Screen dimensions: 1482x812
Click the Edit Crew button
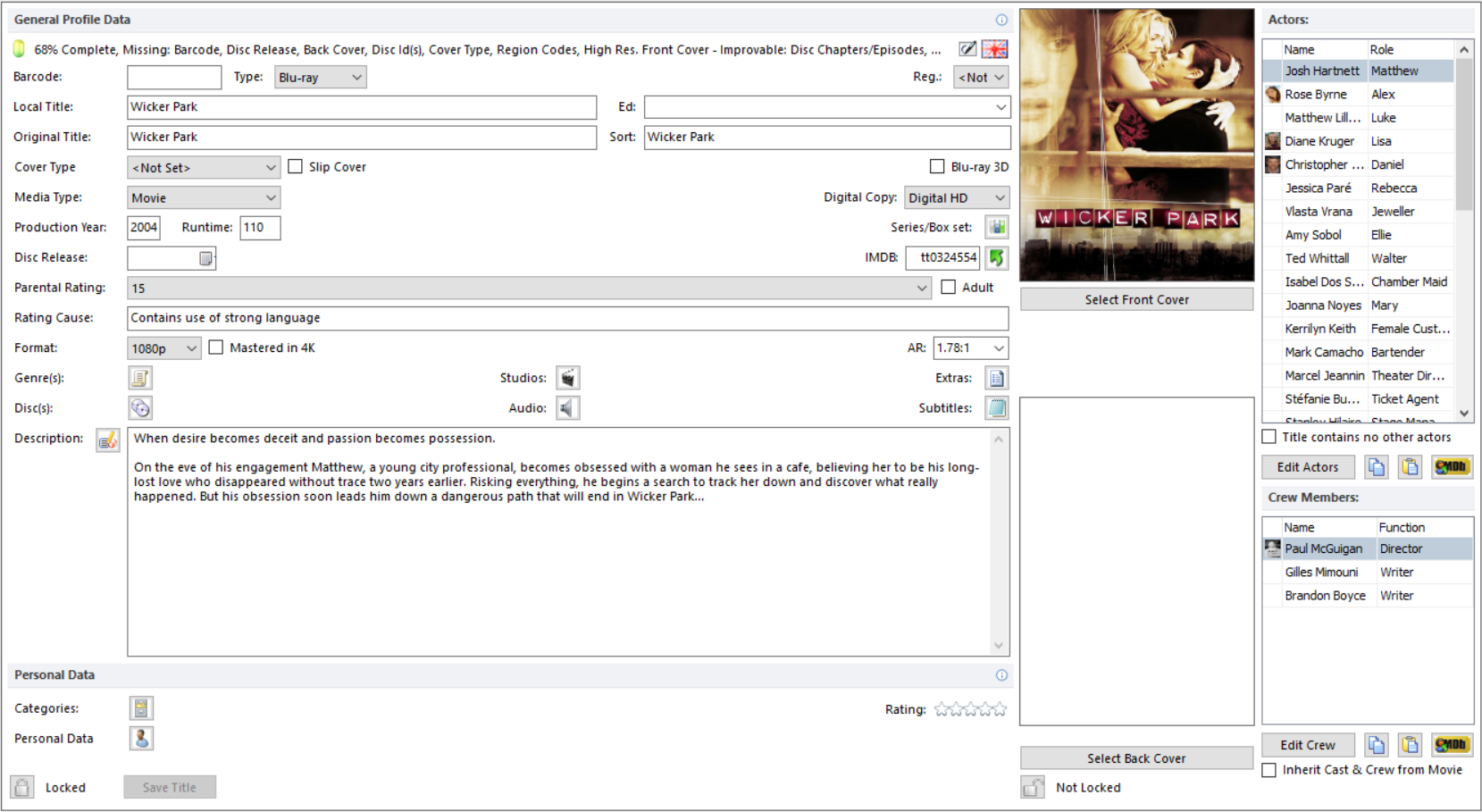pos(1308,745)
